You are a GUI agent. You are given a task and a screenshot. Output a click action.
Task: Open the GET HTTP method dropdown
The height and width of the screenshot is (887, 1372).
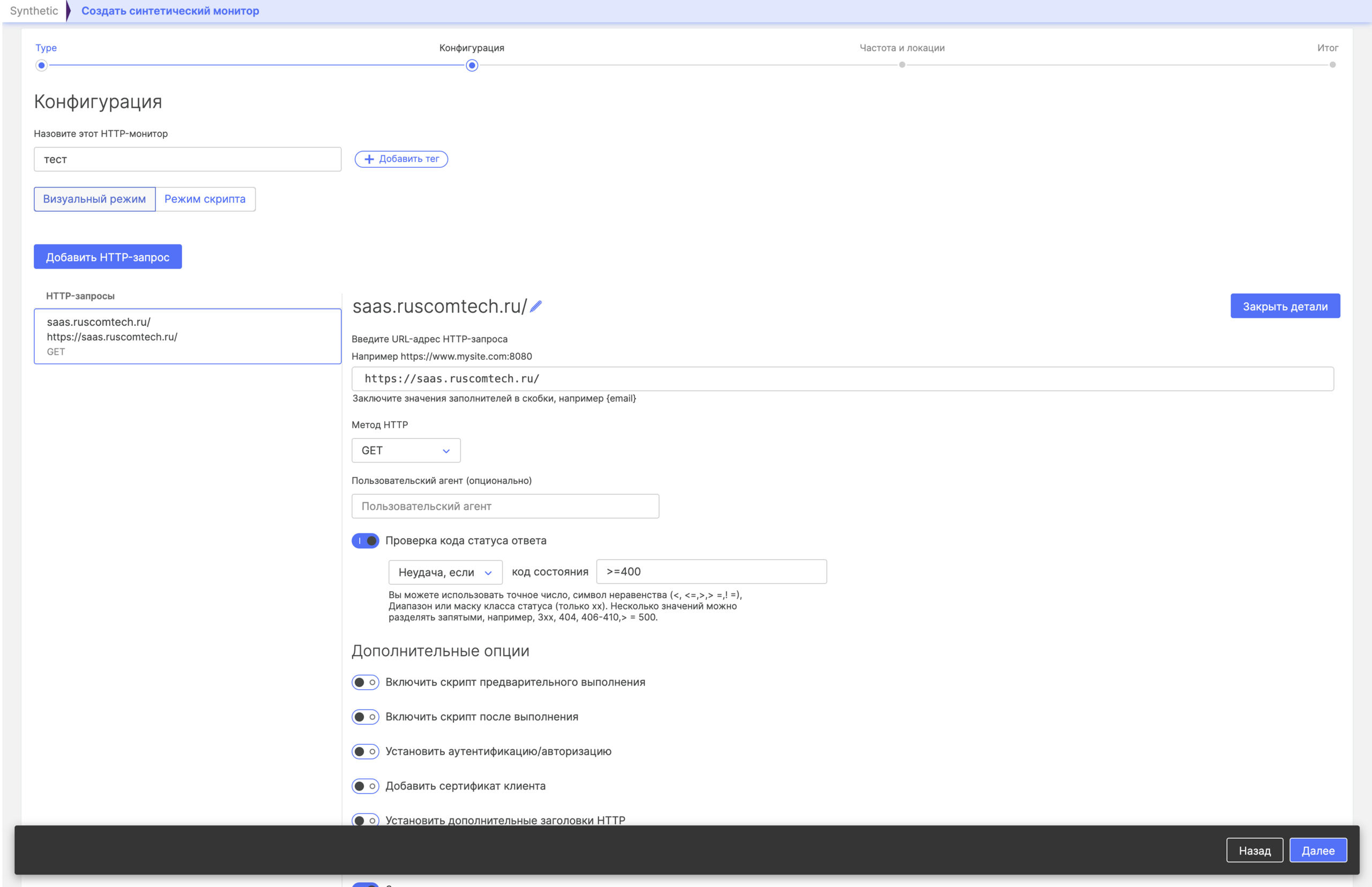click(x=406, y=450)
